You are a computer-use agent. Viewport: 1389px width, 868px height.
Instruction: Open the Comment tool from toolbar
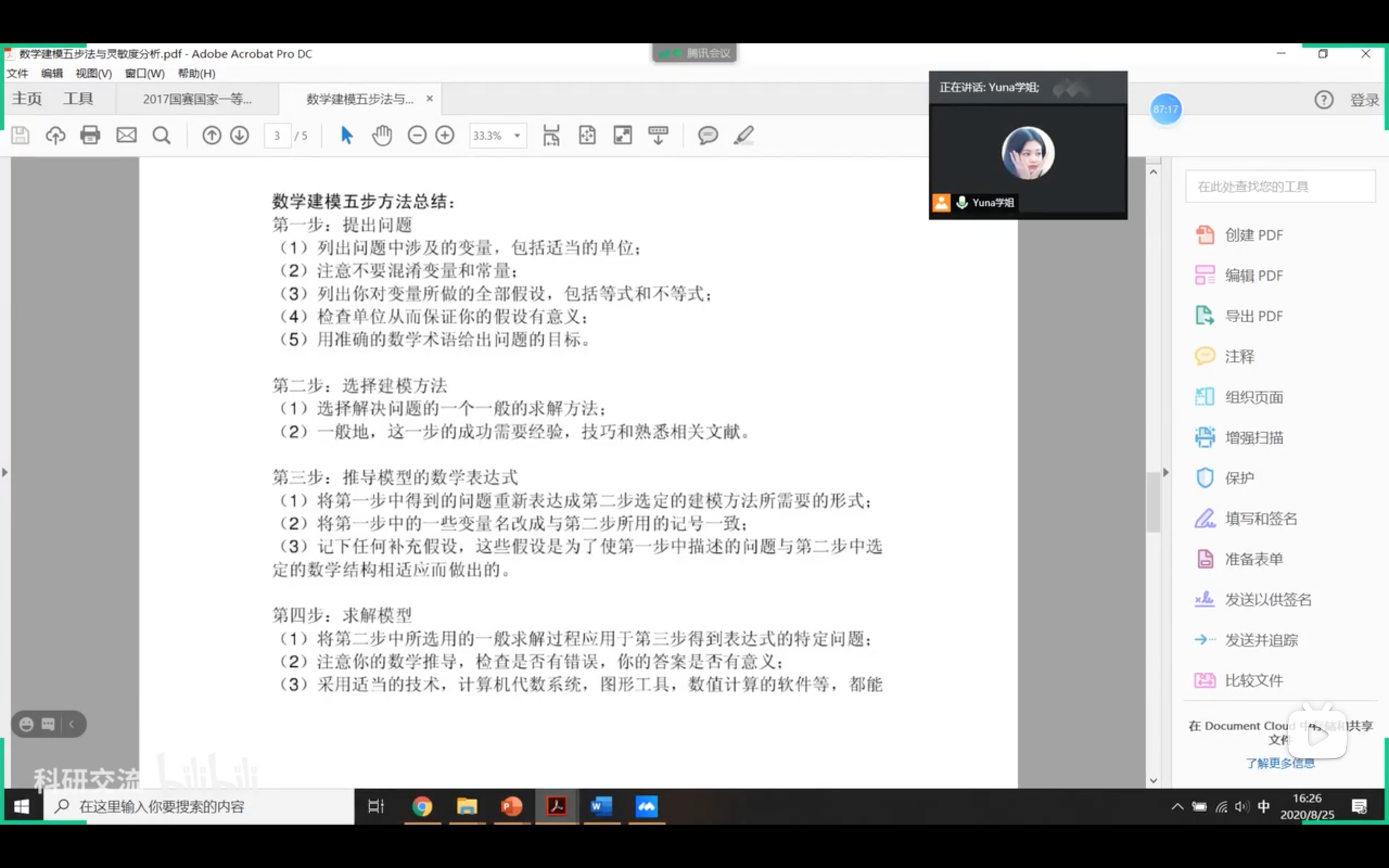(x=708, y=135)
